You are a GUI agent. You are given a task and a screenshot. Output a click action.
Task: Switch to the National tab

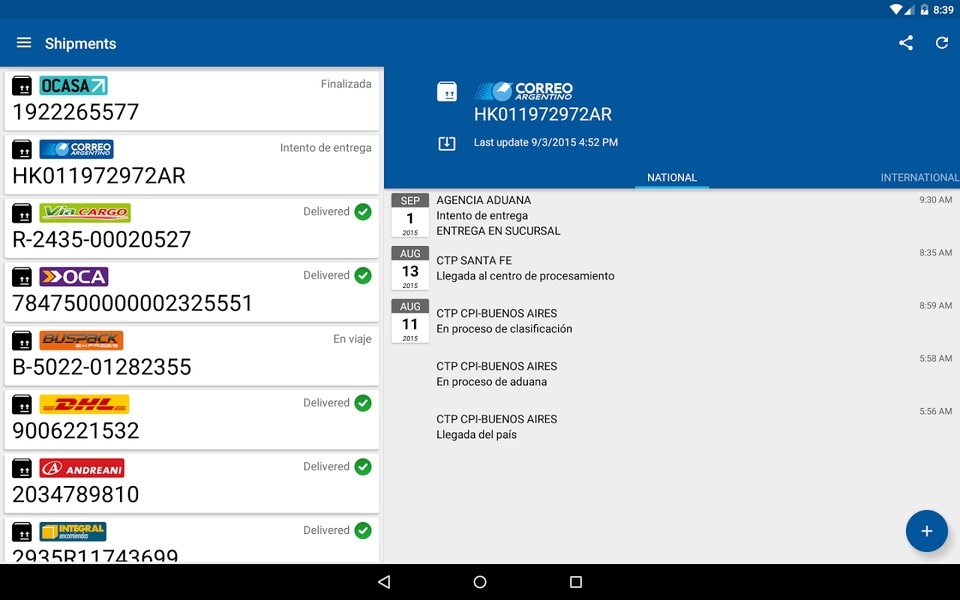672,178
